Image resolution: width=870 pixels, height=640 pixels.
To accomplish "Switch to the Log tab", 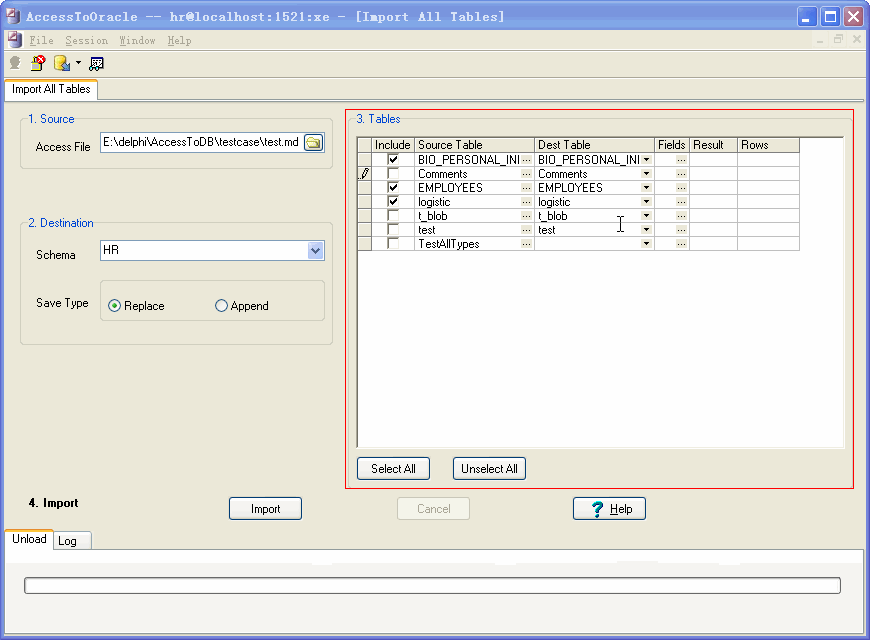I will point(72,541).
